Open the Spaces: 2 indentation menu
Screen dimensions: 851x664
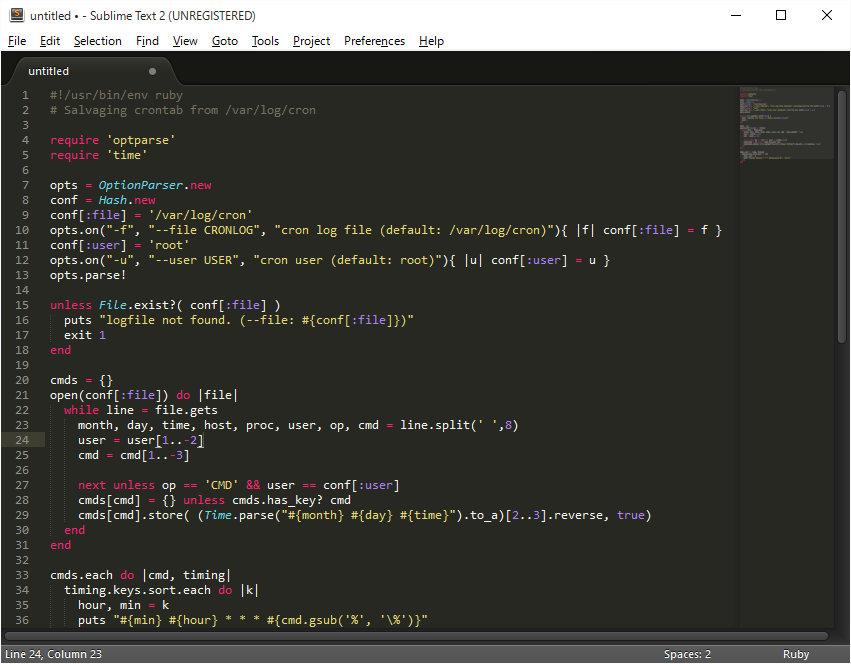click(x=687, y=654)
